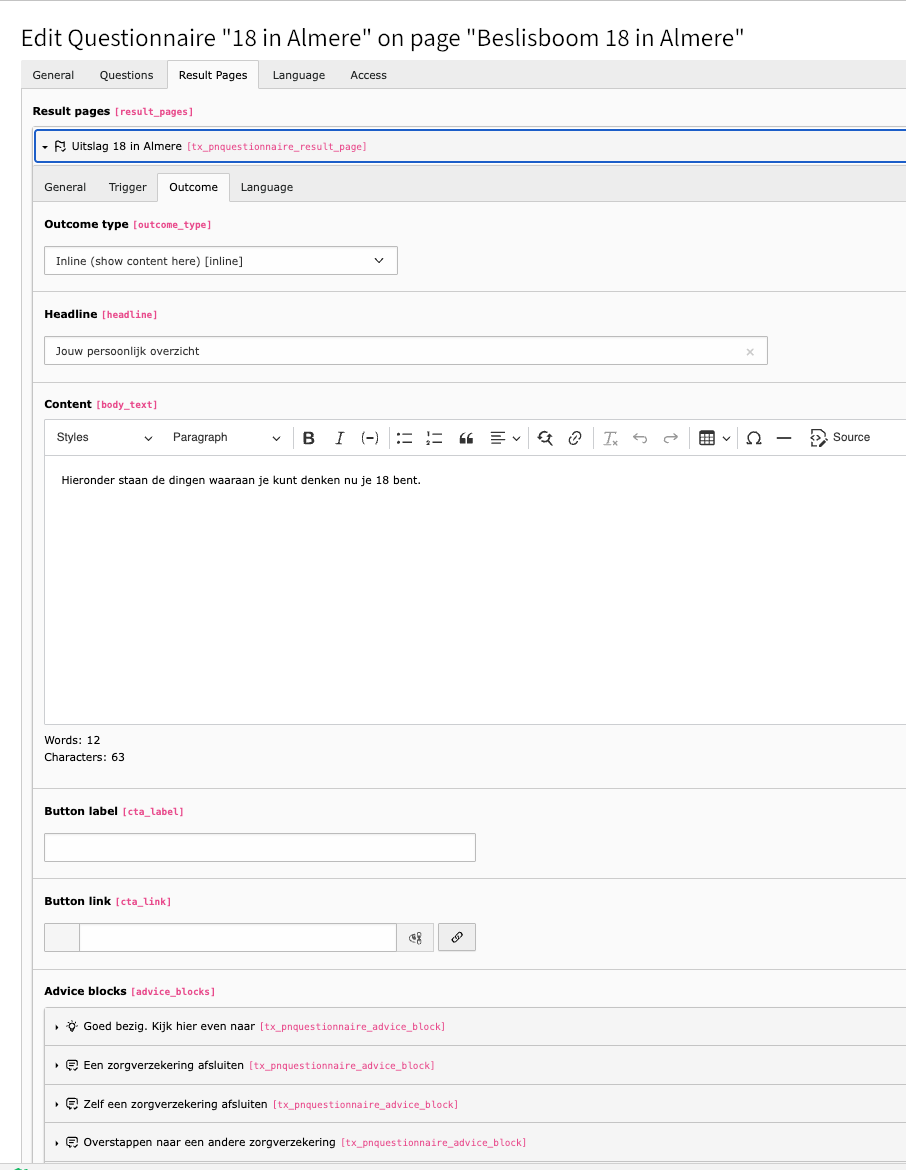The image size is (906, 1170).
Task: Open the Styles dropdown
Action: point(104,438)
